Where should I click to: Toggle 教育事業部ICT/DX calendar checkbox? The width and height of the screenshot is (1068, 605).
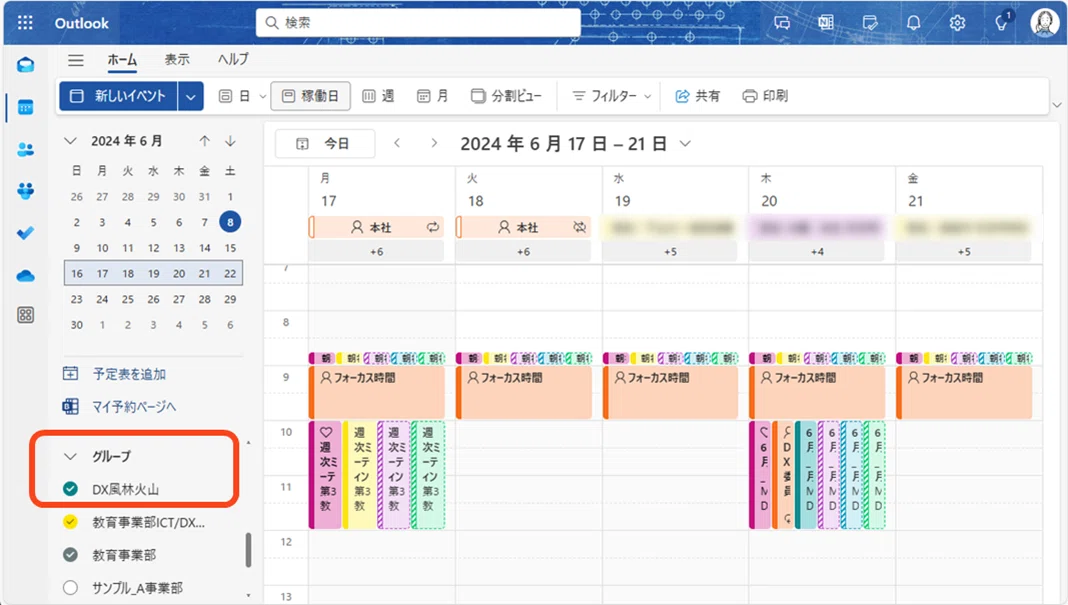[70, 522]
